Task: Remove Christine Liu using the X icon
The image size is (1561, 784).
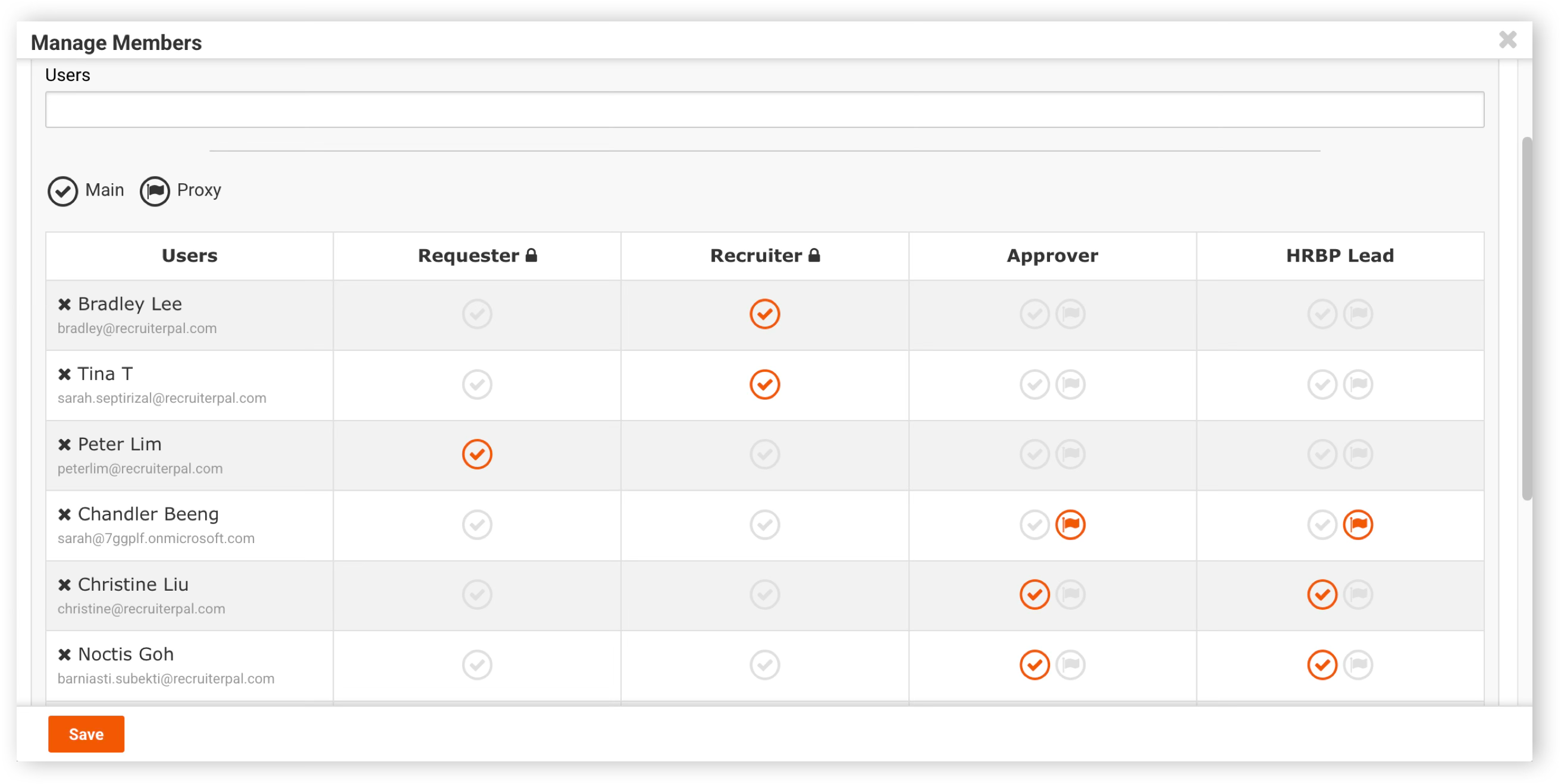Action: tap(64, 585)
